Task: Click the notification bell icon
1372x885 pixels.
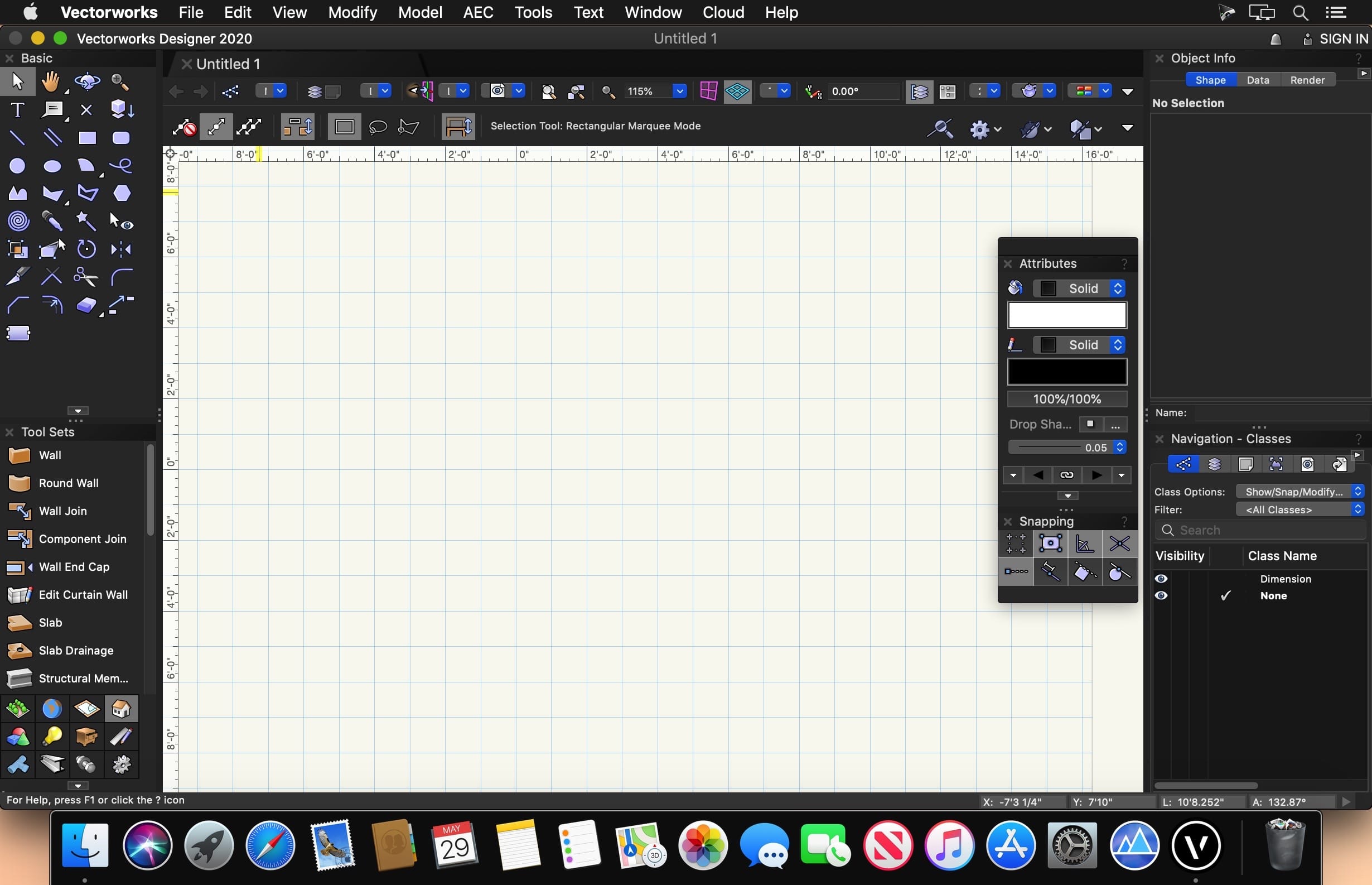Action: tap(1276, 39)
